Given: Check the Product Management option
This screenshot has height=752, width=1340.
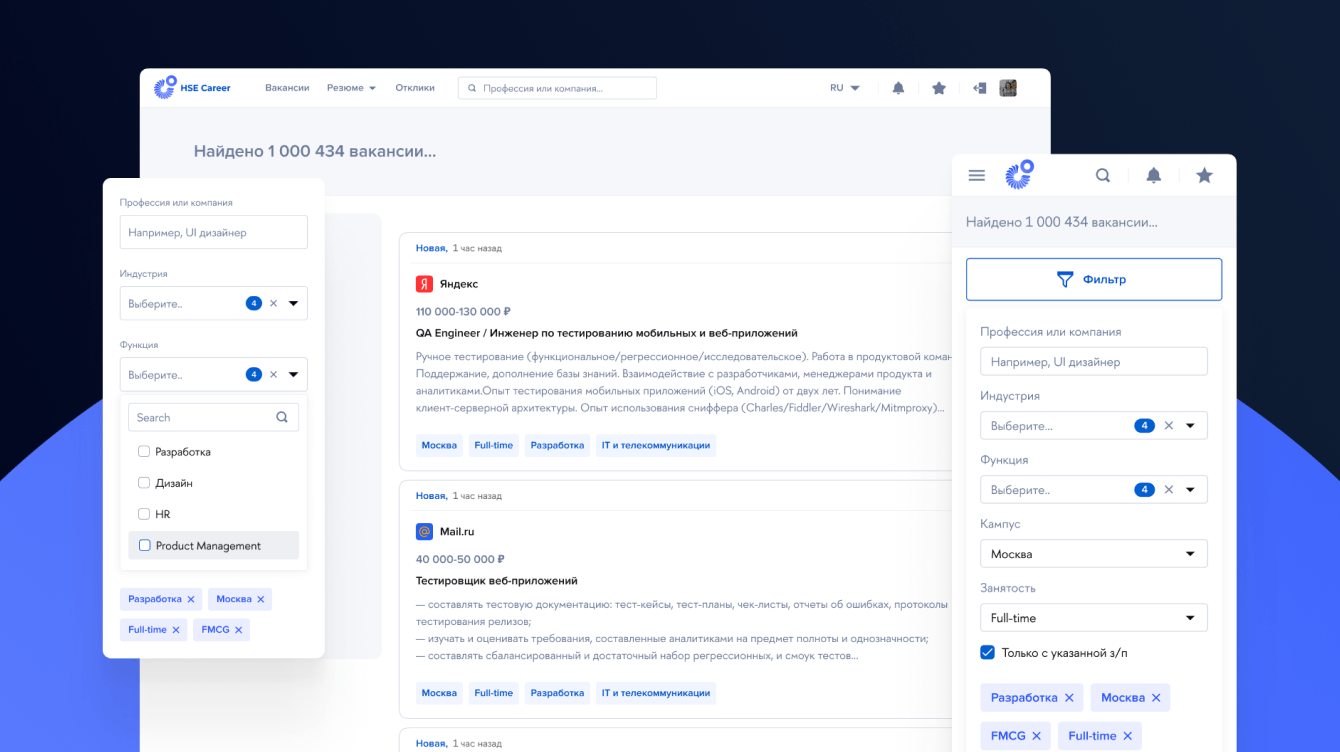Looking at the screenshot, I should click(x=145, y=546).
